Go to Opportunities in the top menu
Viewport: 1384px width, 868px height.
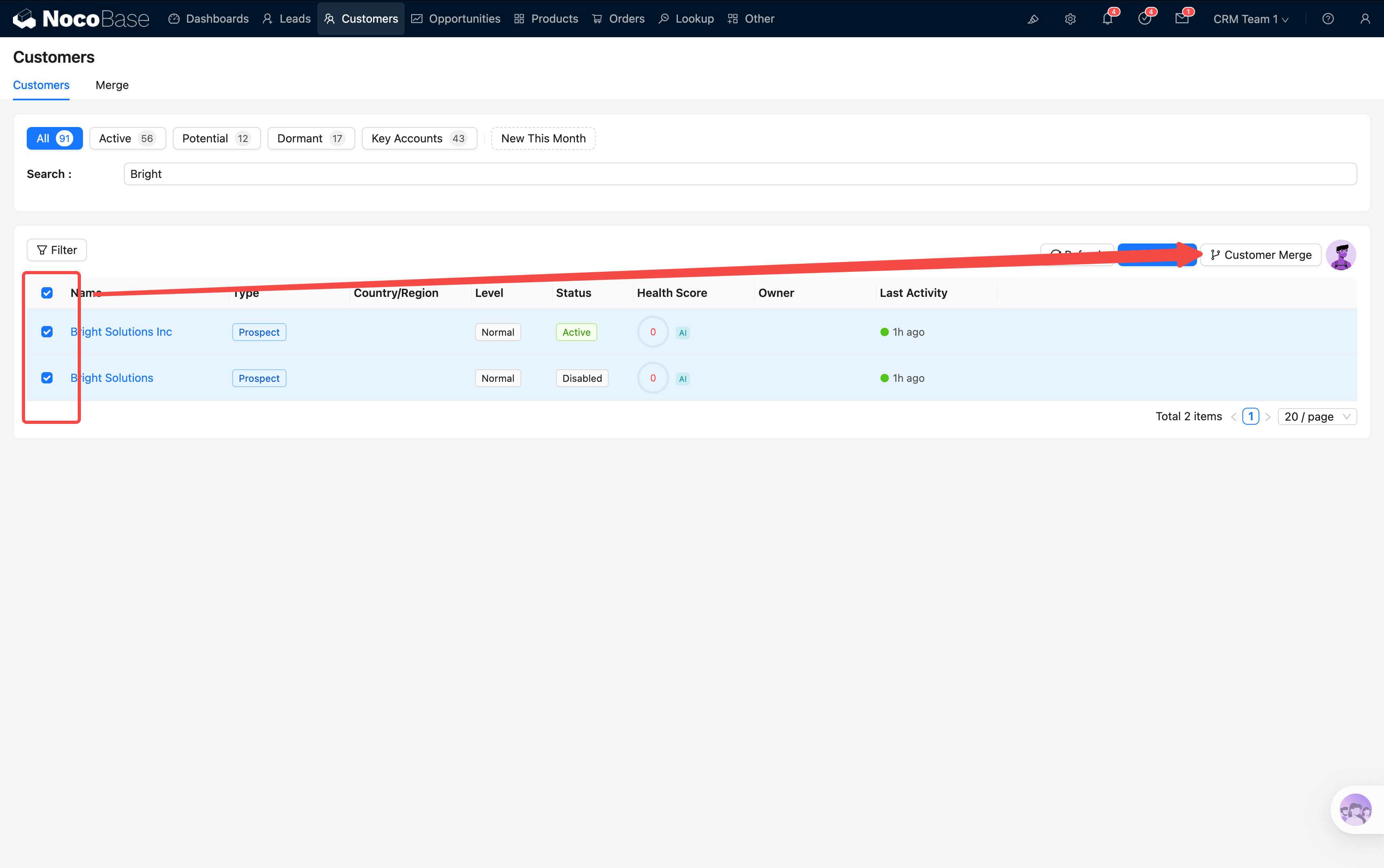pos(456,19)
